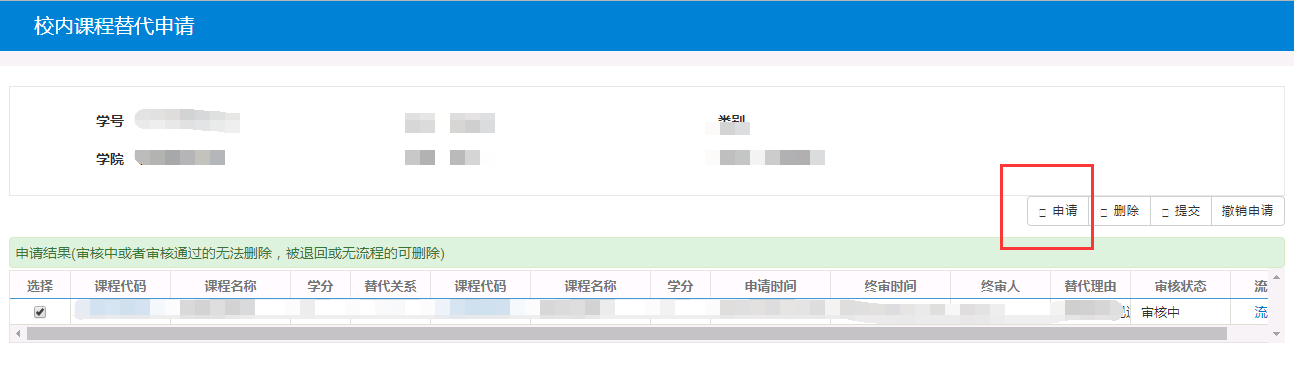Viewport: 1294px width, 383px height.
Task: Sort by the 申请时间 column header
Action: [770, 286]
